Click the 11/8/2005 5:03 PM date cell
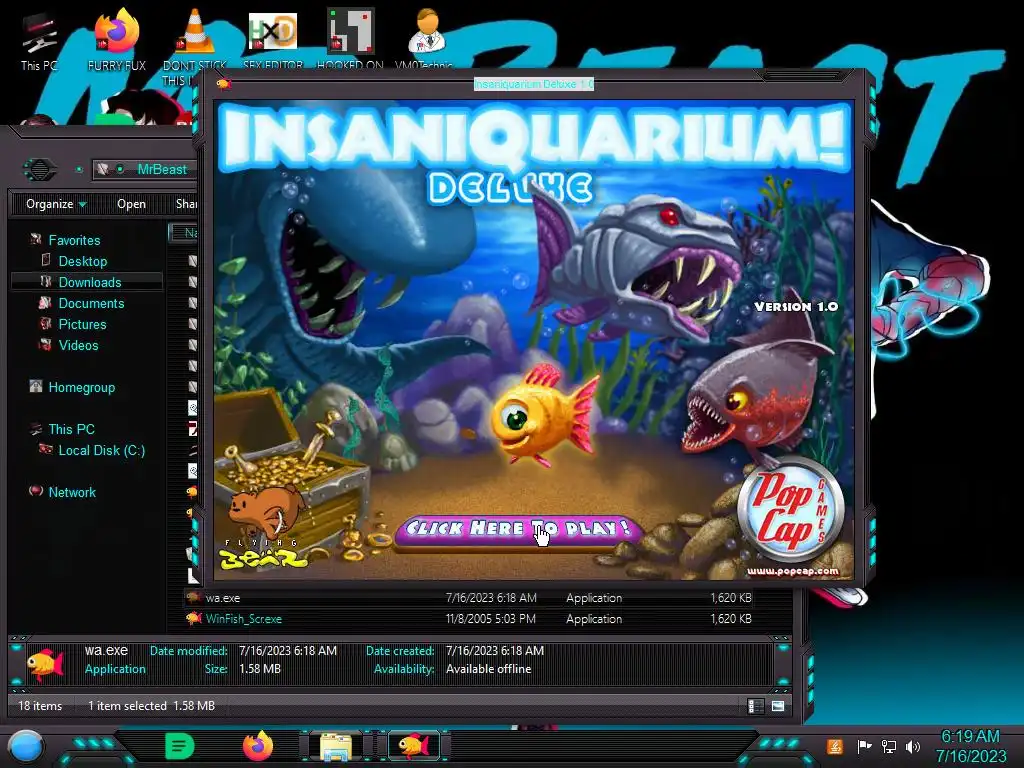 [x=490, y=618]
